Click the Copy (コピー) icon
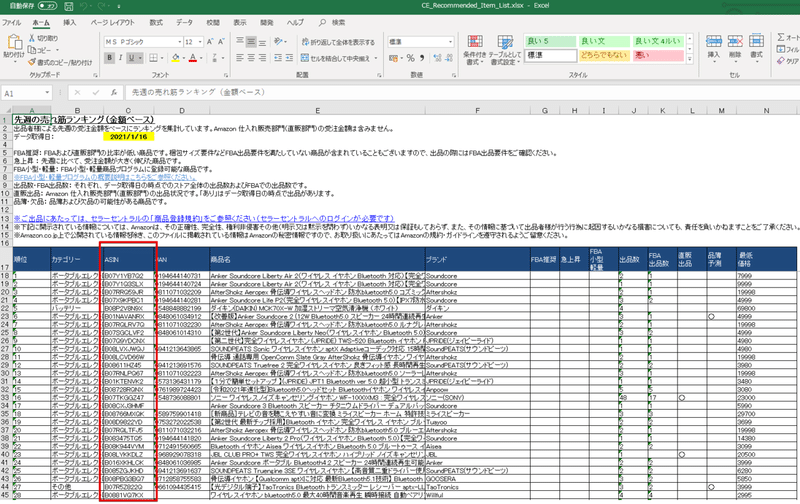The width and height of the screenshot is (800, 504). tap(32, 50)
